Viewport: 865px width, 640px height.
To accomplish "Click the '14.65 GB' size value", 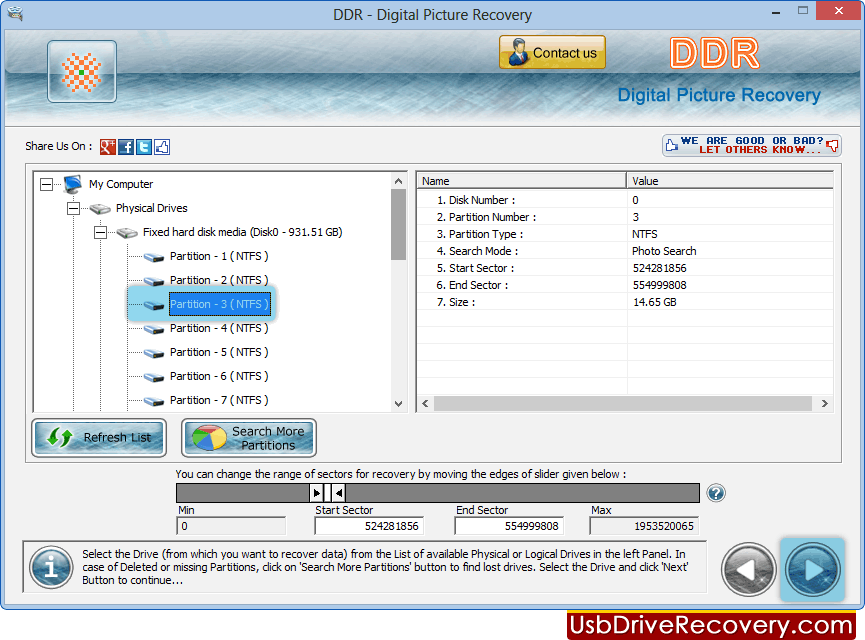I will (655, 302).
